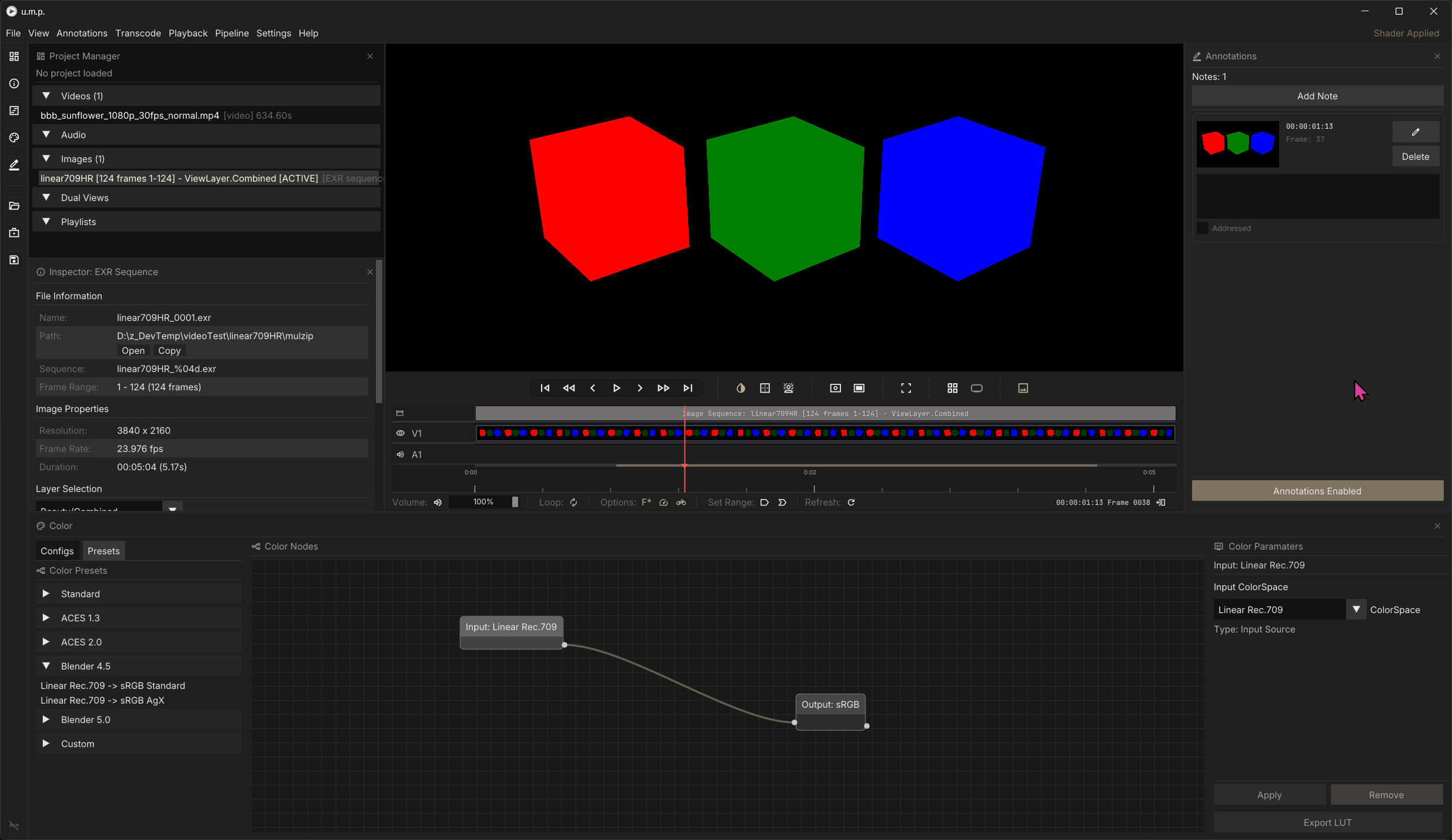Check the Addressed checkbox on the note
The image size is (1452, 840).
tap(1203, 228)
